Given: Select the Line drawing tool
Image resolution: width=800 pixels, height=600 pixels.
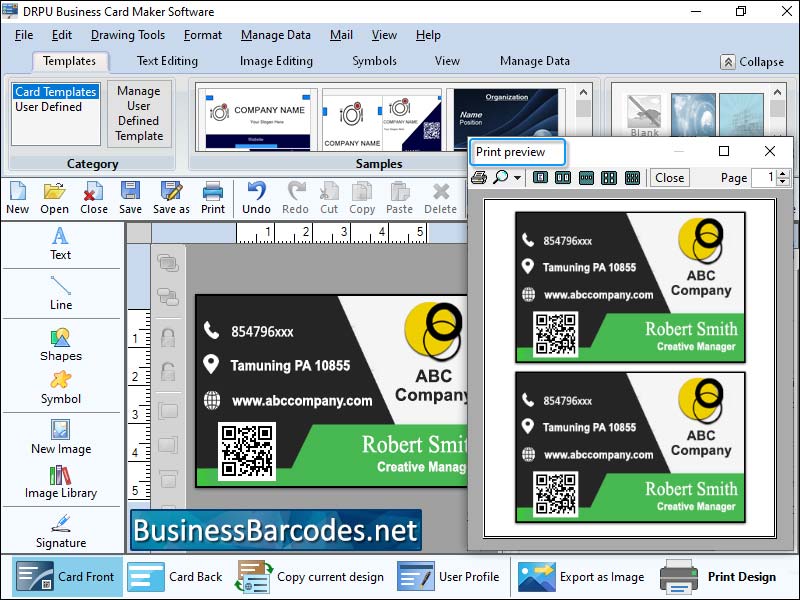Looking at the screenshot, I should [61, 295].
